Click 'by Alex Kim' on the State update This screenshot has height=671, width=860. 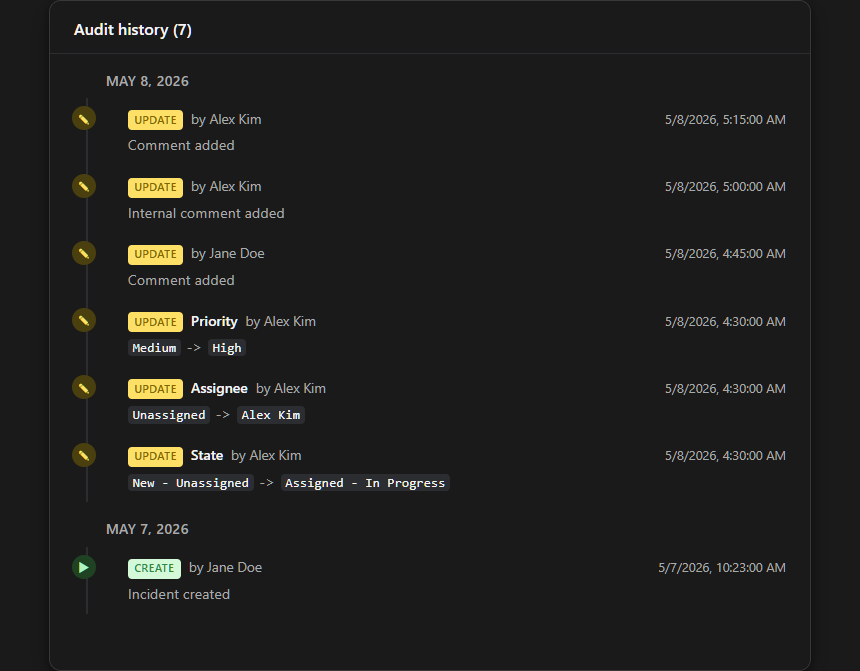266,455
